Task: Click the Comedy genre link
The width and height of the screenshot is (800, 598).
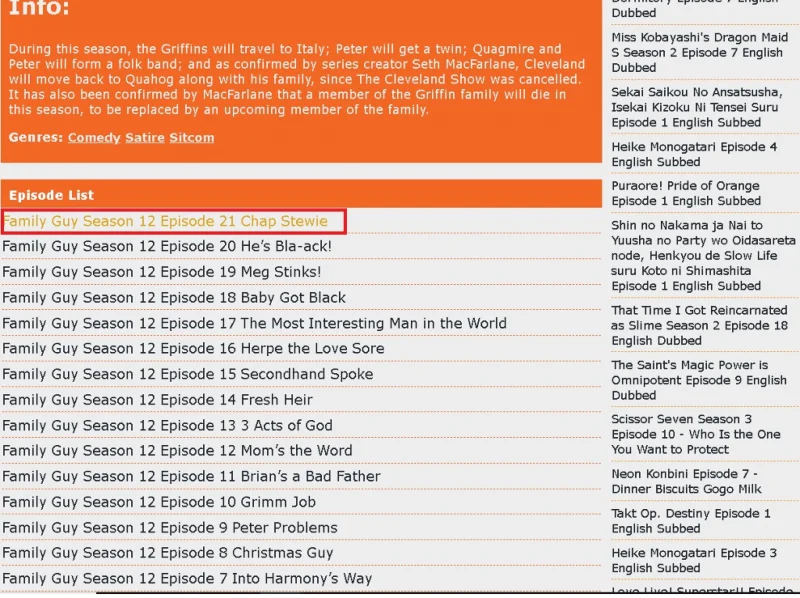Action: point(94,138)
